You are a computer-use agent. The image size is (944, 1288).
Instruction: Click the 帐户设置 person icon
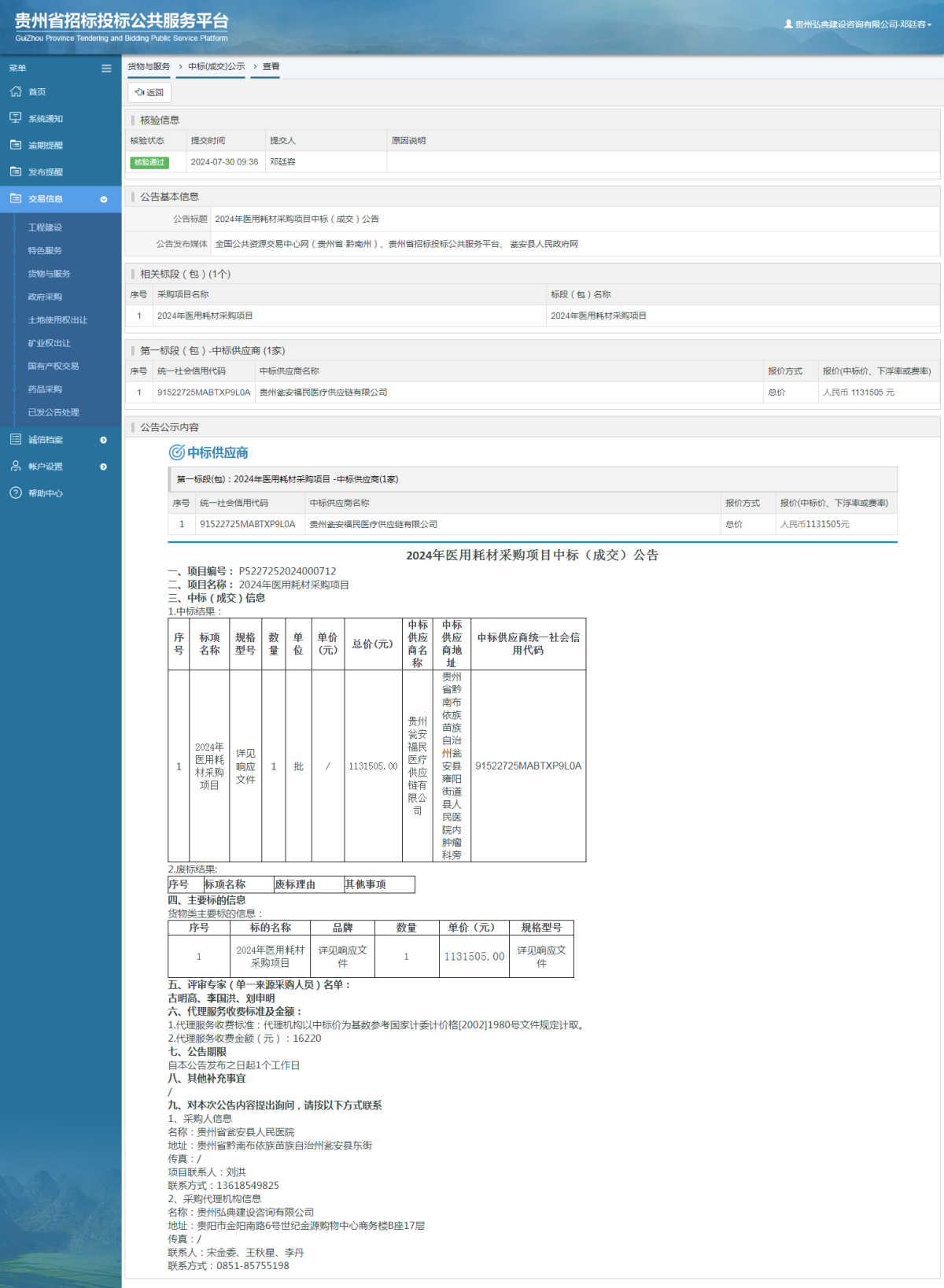tap(16, 466)
